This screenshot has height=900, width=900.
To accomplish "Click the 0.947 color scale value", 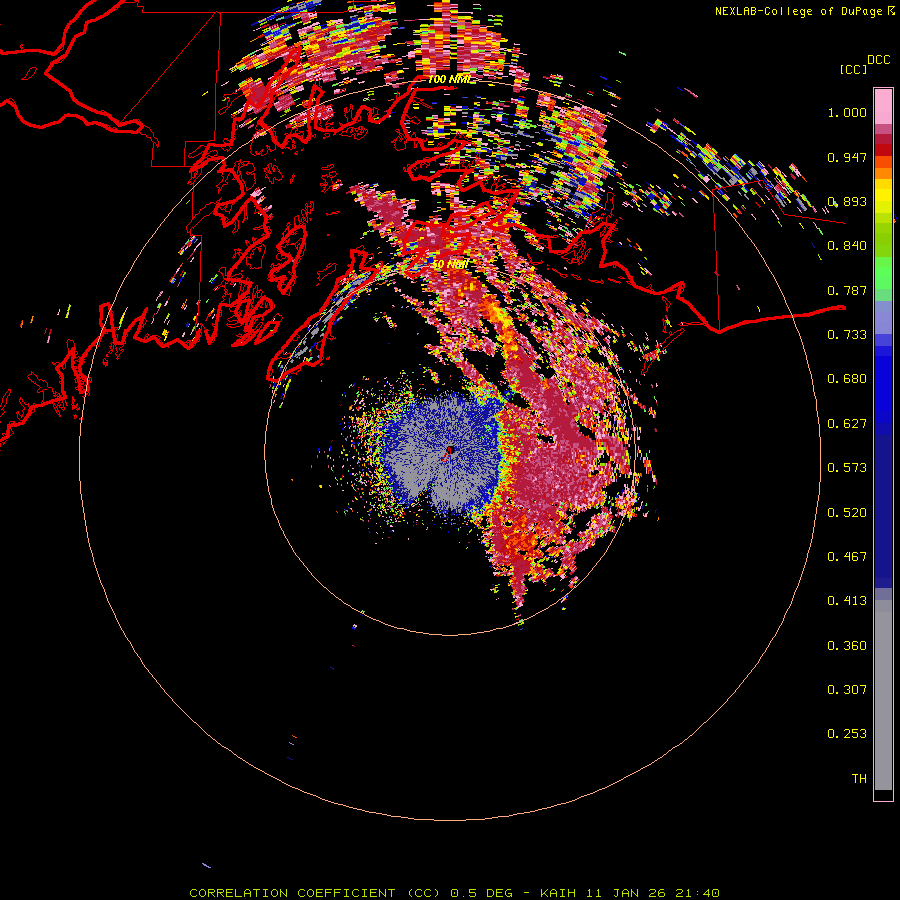I will pyautogui.click(x=847, y=157).
